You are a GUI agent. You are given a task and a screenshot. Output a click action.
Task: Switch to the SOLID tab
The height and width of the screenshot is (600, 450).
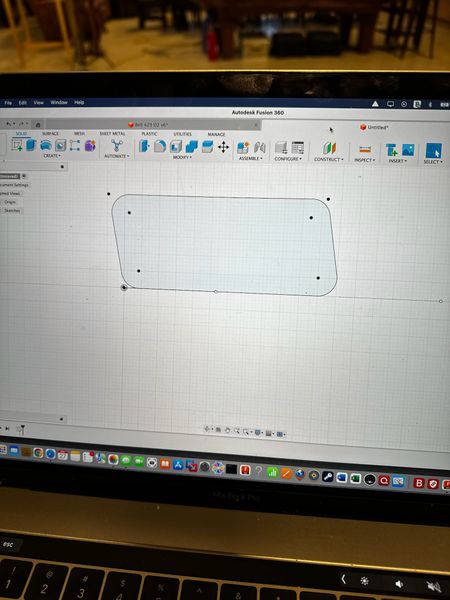coord(21,134)
